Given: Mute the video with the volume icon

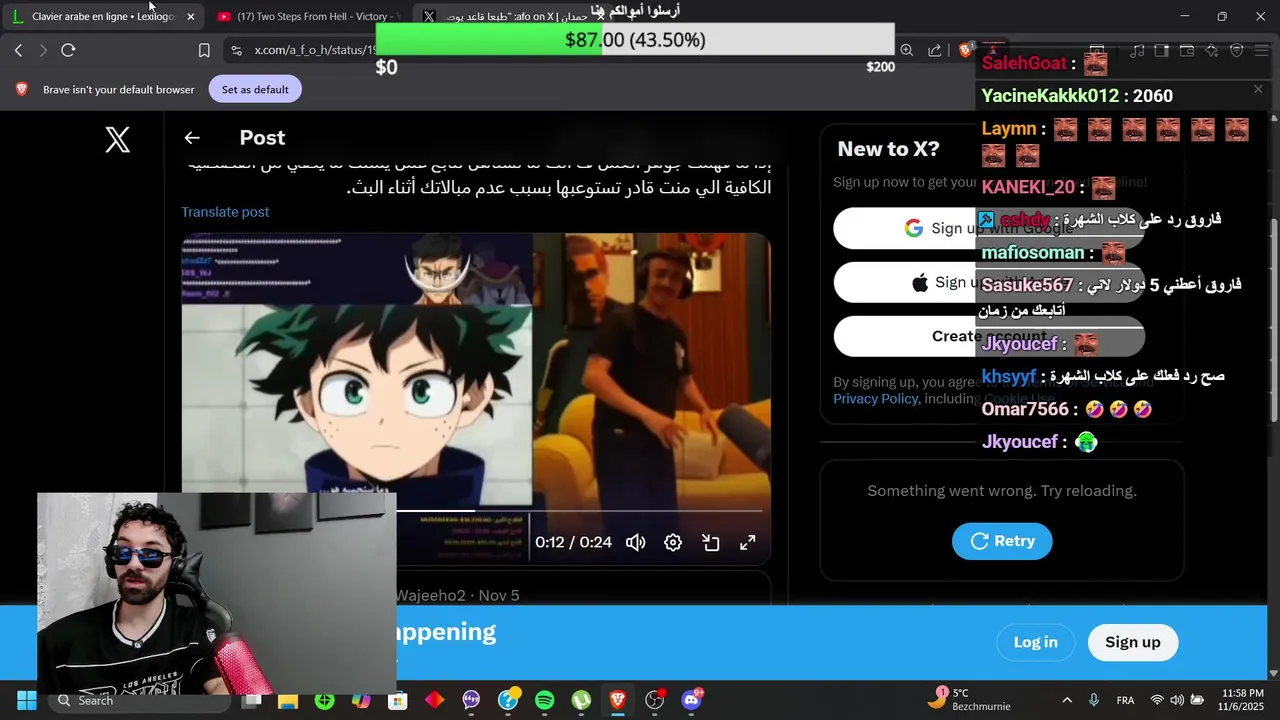Looking at the screenshot, I should (635, 542).
